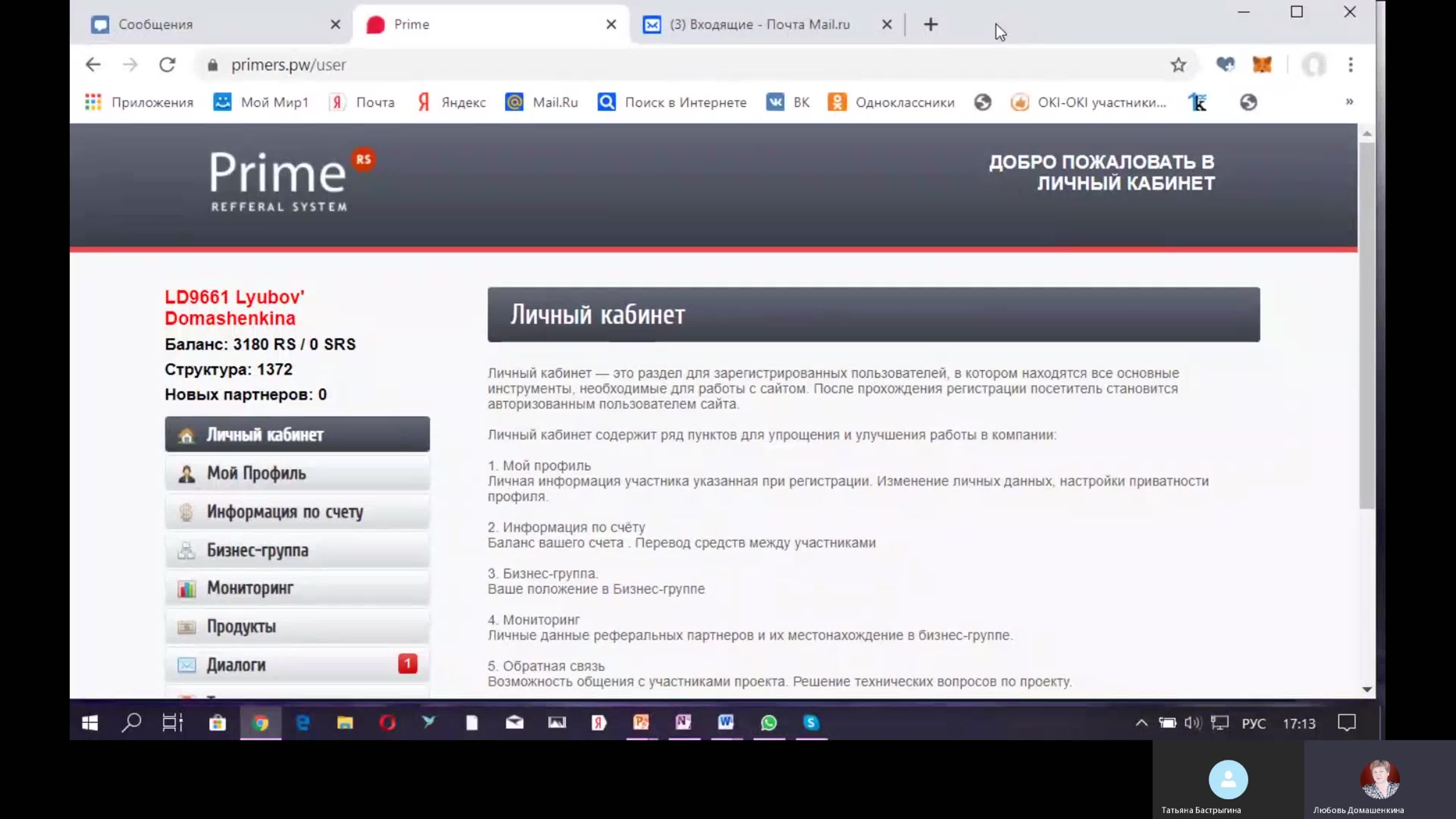The image size is (1456, 819).
Task: Open the Мой Мир1 bookmark
Action: [261, 102]
